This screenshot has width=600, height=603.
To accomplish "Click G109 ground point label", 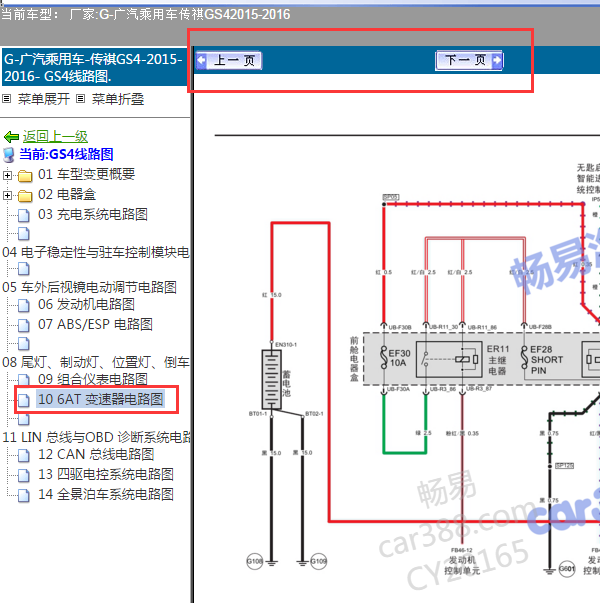I will [318, 561].
